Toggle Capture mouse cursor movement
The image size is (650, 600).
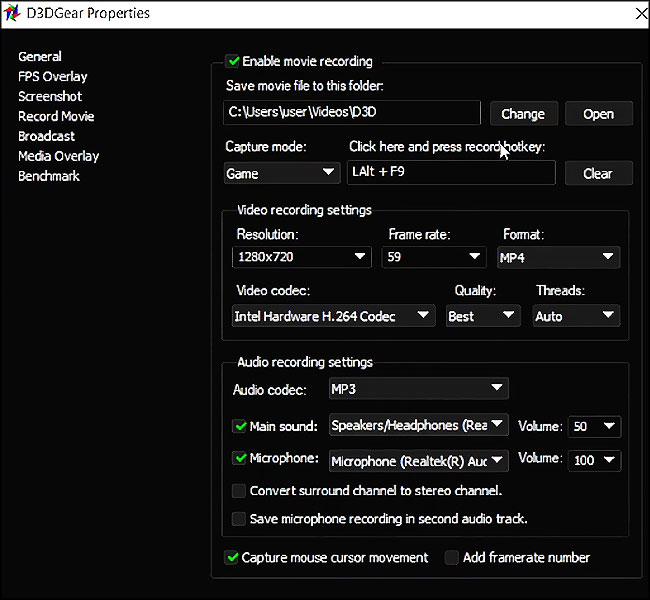click(232, 558)
